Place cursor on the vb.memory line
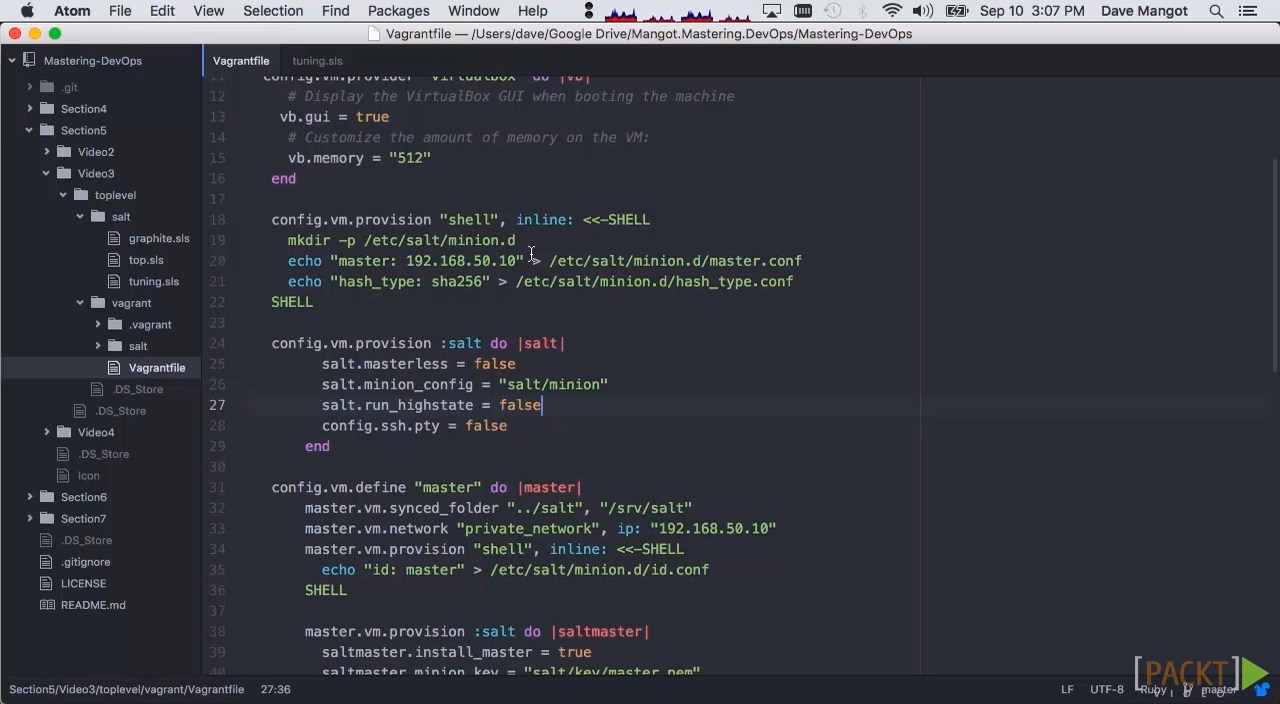The width and height of the screenshot is (1280, 704). coord(359,158)
